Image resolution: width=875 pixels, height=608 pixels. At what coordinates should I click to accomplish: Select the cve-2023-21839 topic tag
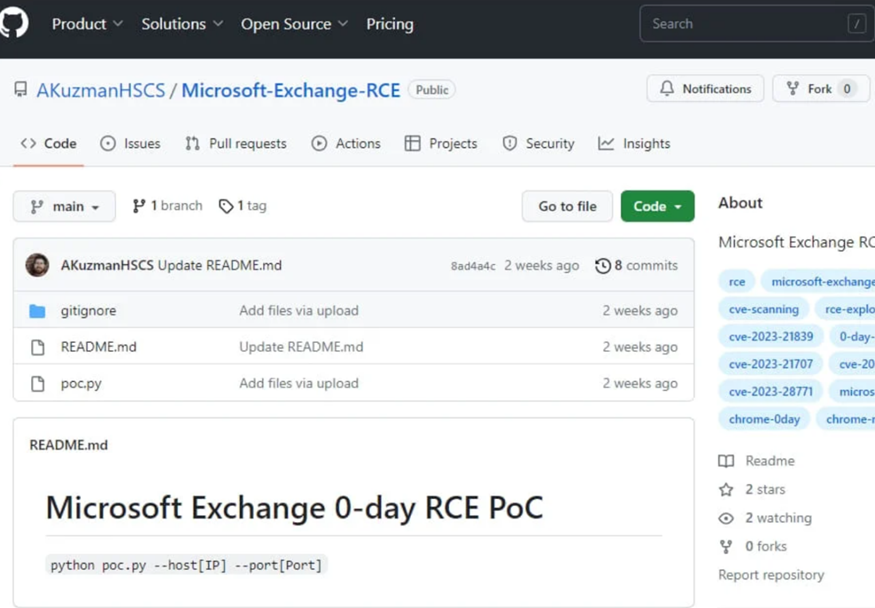coord(771,337)
